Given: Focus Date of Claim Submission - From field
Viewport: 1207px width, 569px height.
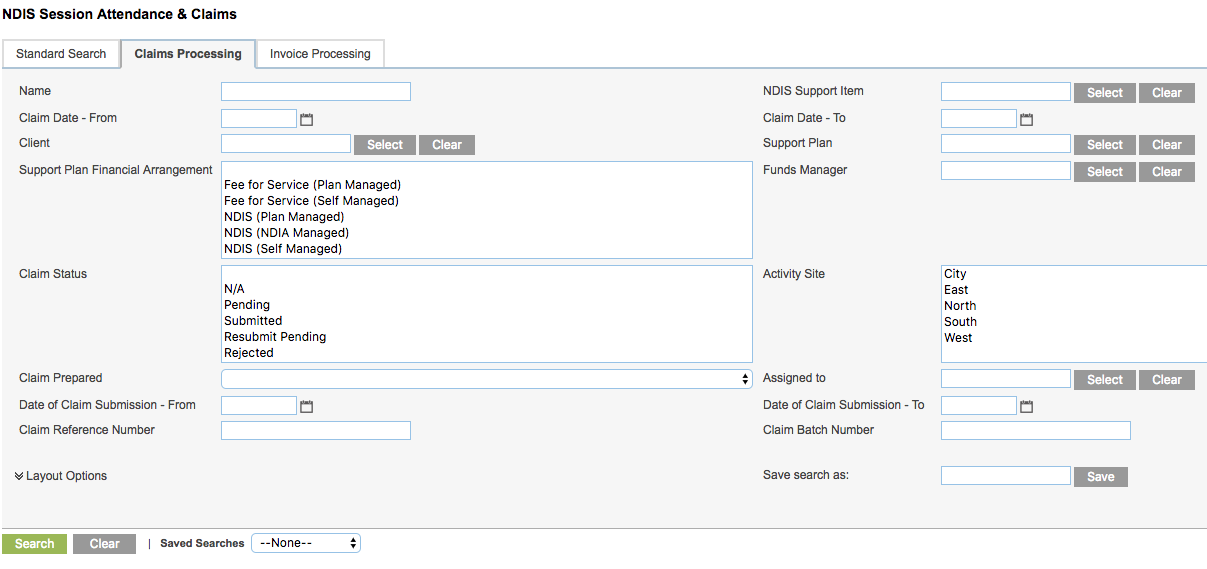Looking at the screenshot, I should (x=259, y=406).
